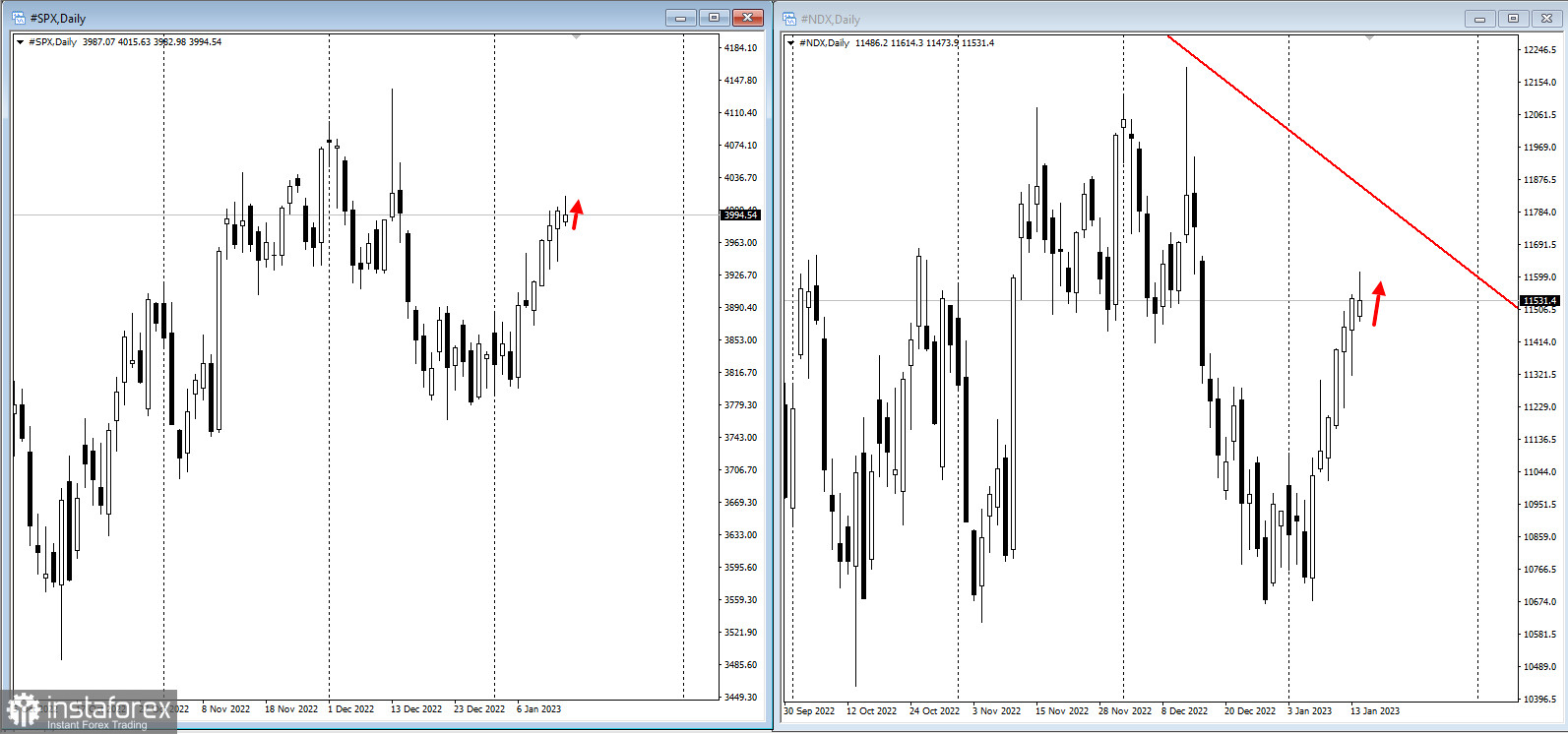
Task: Click the #SPX,Daily title bar text
Action: point(58,19)
